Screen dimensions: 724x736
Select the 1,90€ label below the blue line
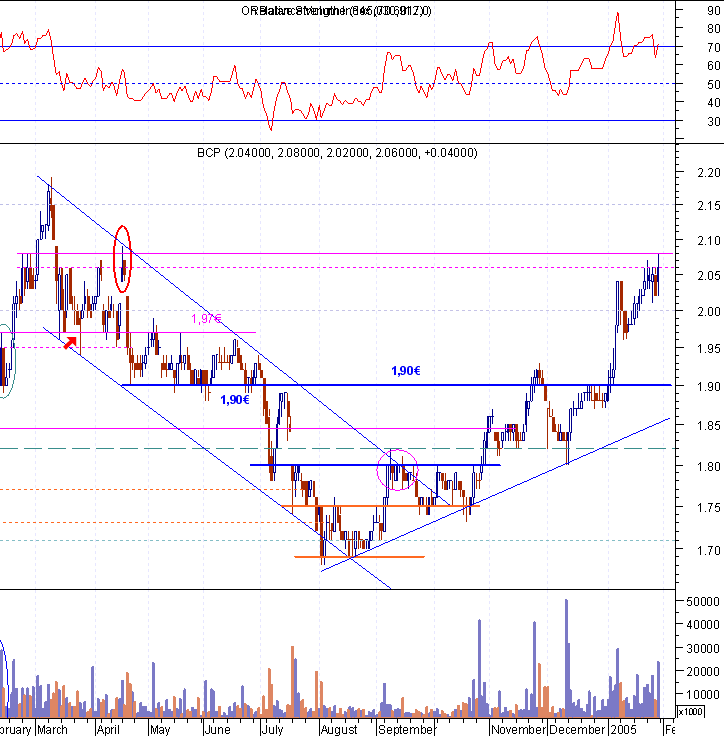(235, 400)
